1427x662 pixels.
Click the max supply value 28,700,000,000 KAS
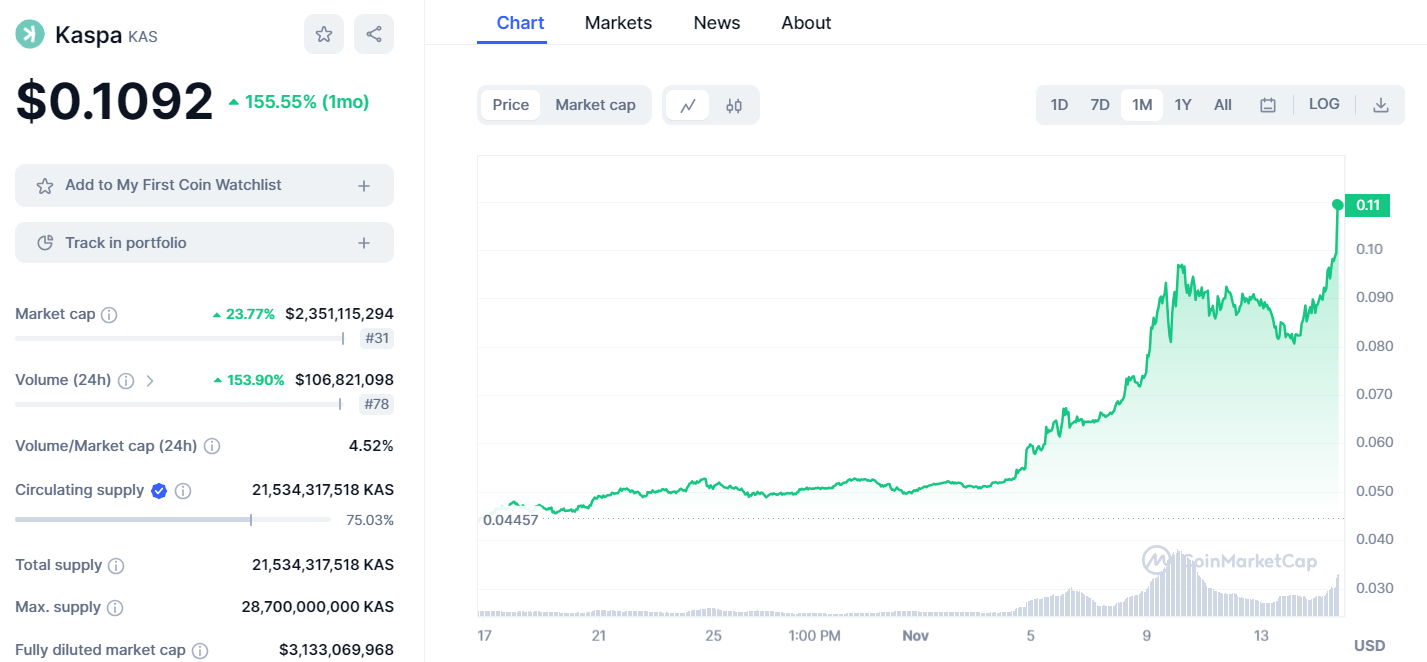point(318,607)
